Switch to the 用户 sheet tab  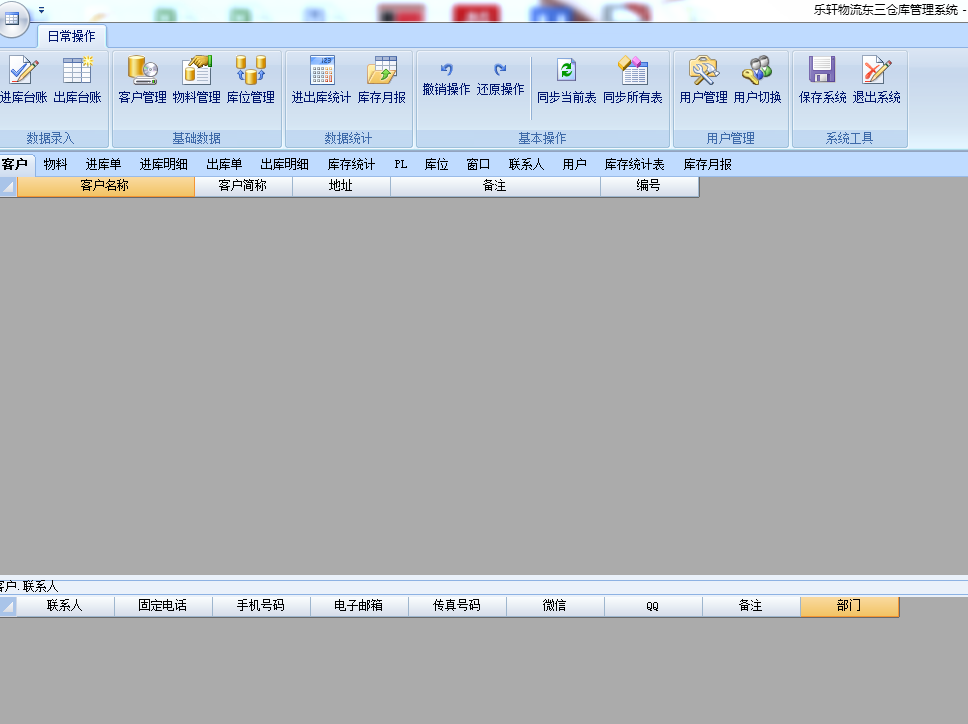pyautogui.click(x=575, y=164)
